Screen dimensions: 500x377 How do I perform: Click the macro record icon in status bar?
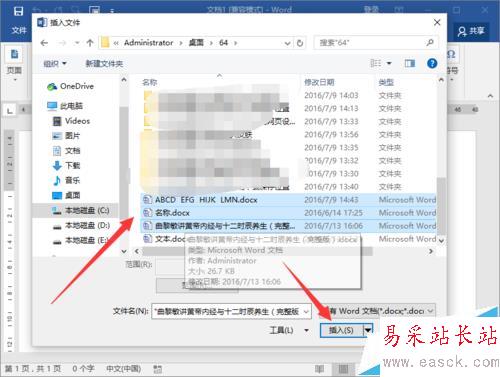pyautogui.click(x=158, y=369)
